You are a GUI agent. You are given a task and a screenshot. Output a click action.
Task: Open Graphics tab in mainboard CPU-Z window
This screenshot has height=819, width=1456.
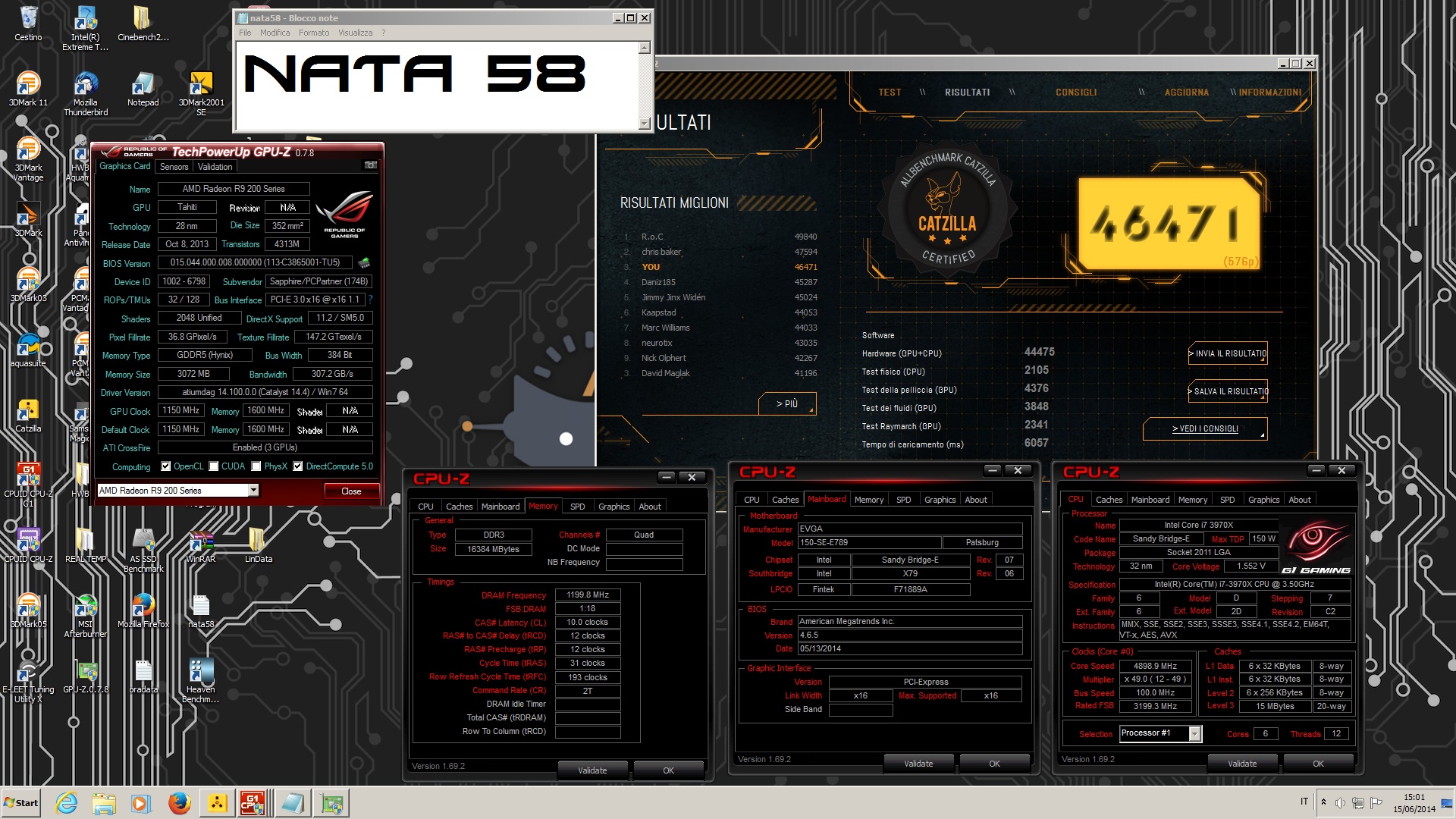tap(940, 500)
